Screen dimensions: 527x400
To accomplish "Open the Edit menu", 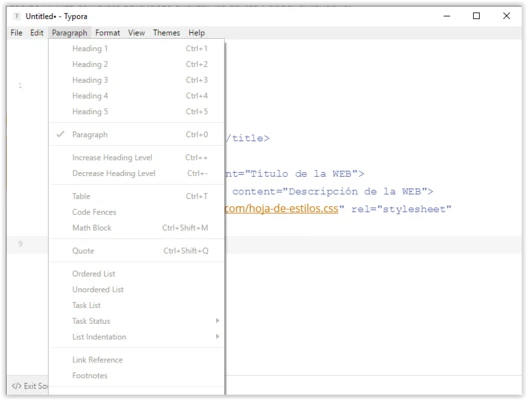I will point(37,33).
